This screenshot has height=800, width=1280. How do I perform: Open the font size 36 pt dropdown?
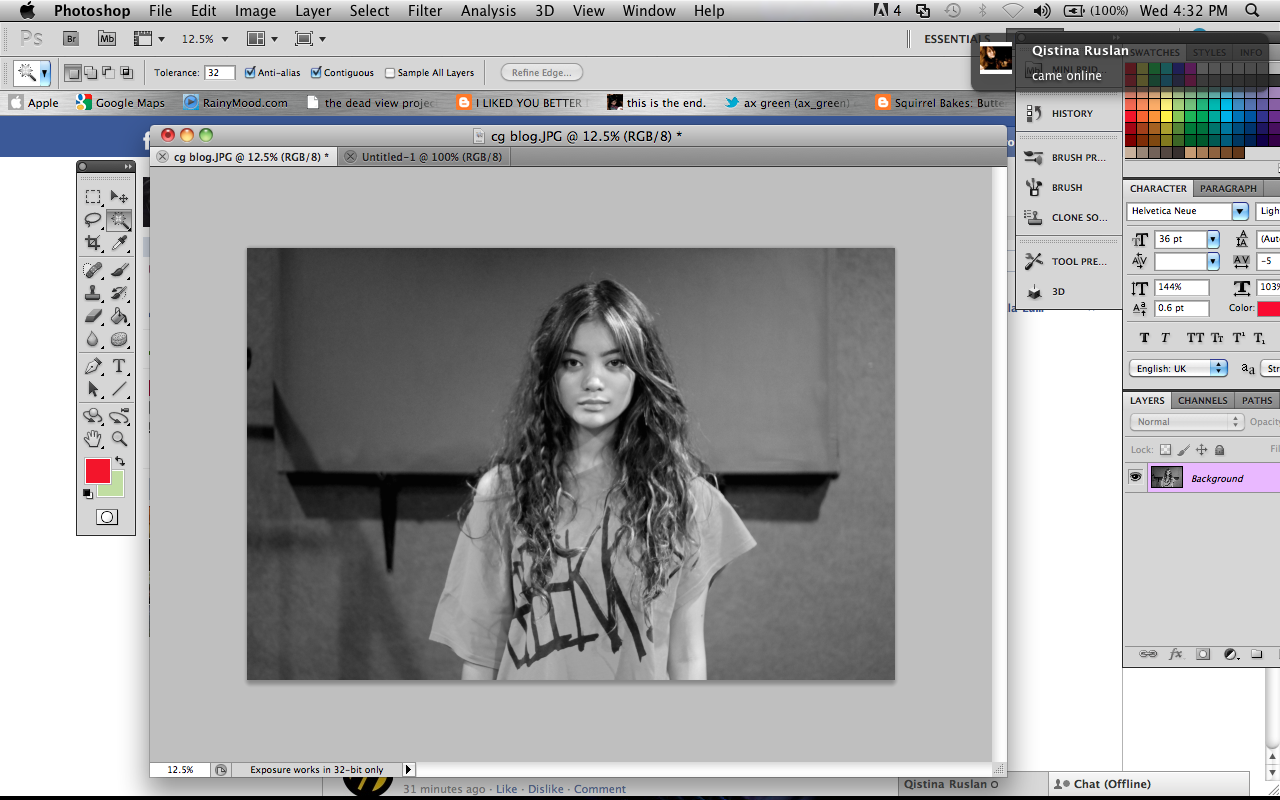click(1213, 239)
